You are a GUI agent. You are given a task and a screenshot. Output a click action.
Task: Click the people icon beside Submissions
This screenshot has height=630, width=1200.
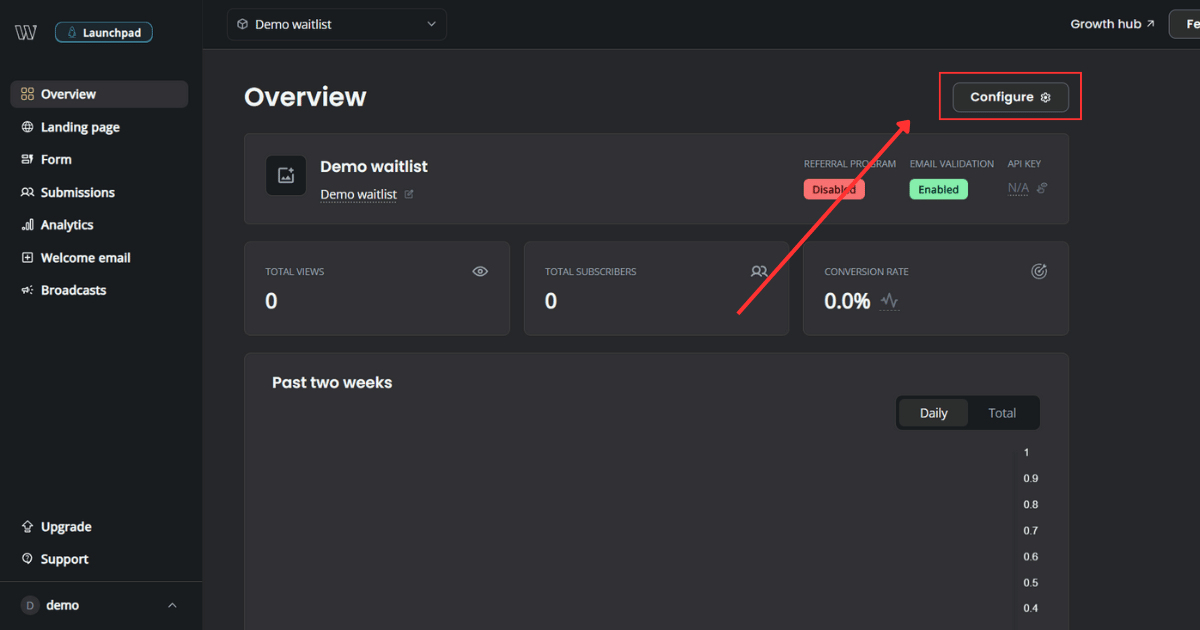click(27, 192)
